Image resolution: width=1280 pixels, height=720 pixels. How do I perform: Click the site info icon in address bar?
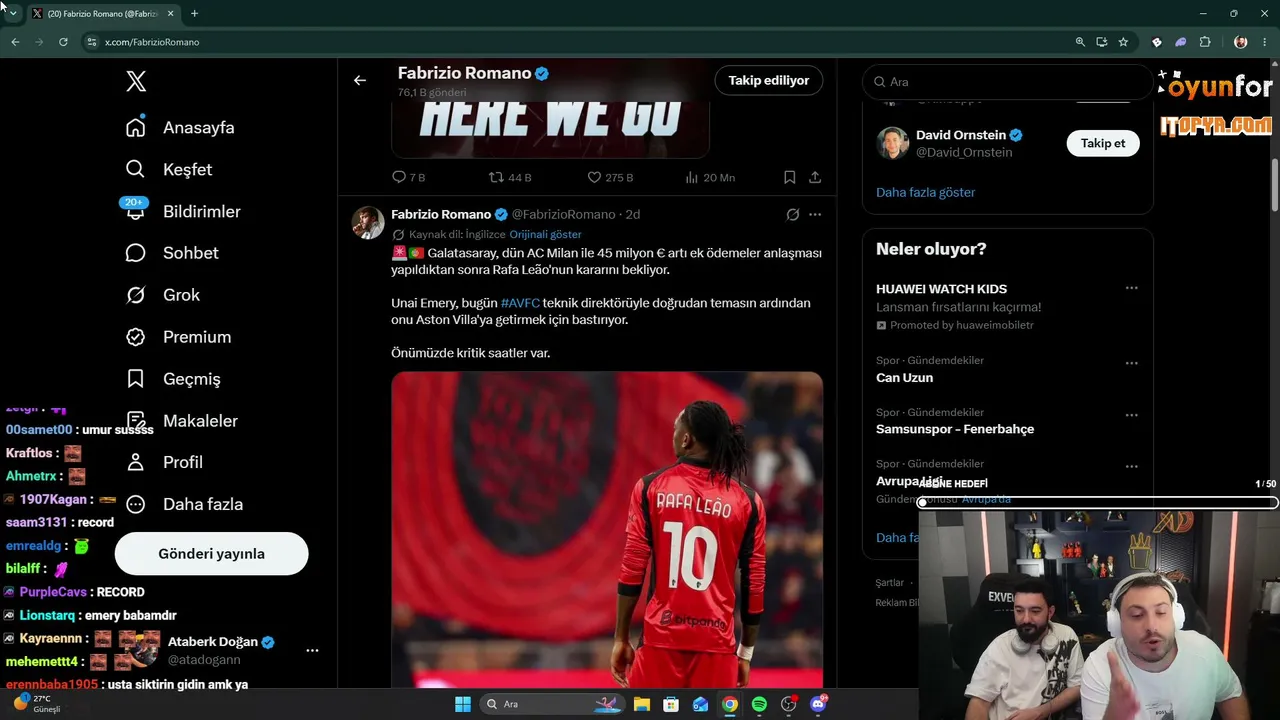[x=92, y=42]
